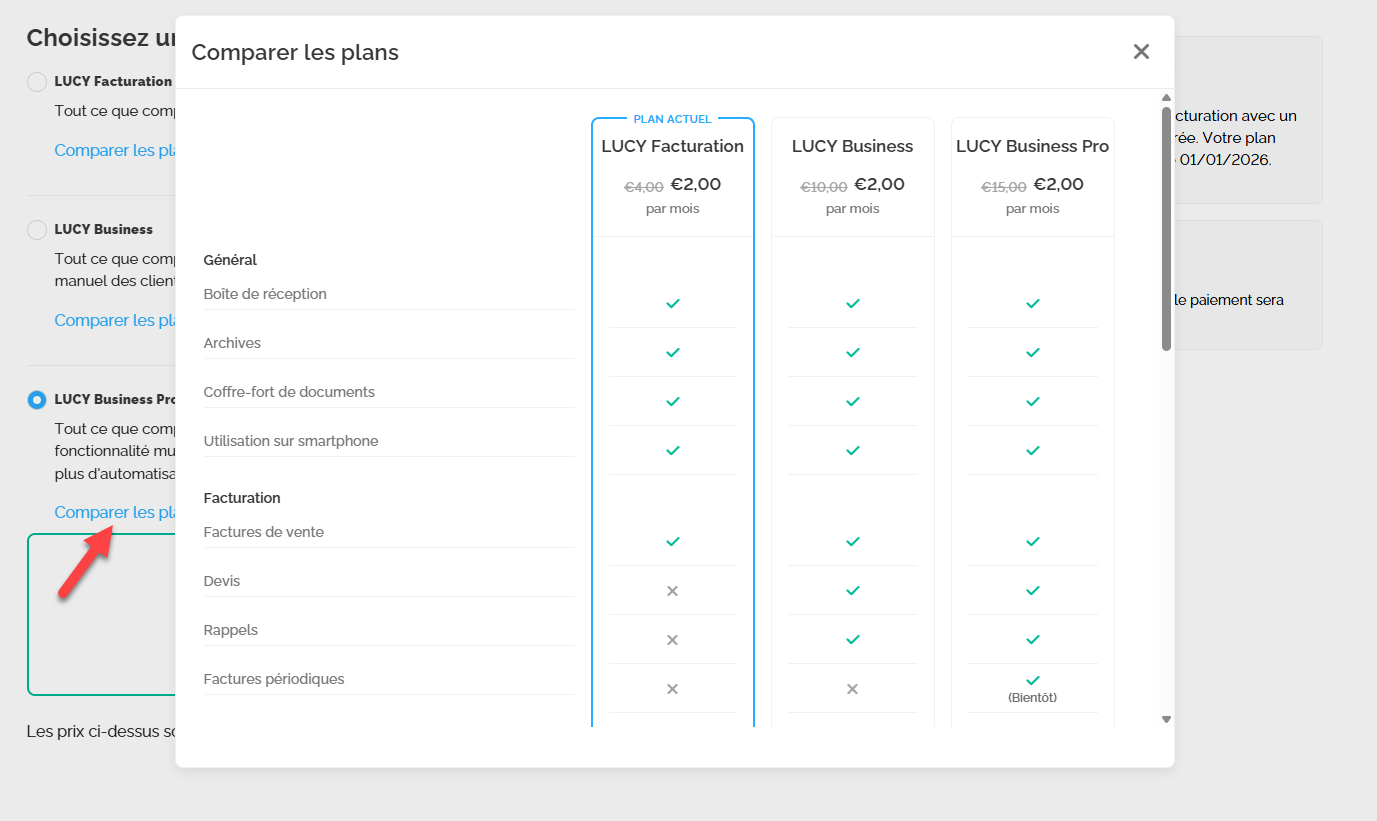Click the Devis cross icon for LUCY Facturation
The width and height of the screenshot is (1377, 821).
[x=673, y=591]
